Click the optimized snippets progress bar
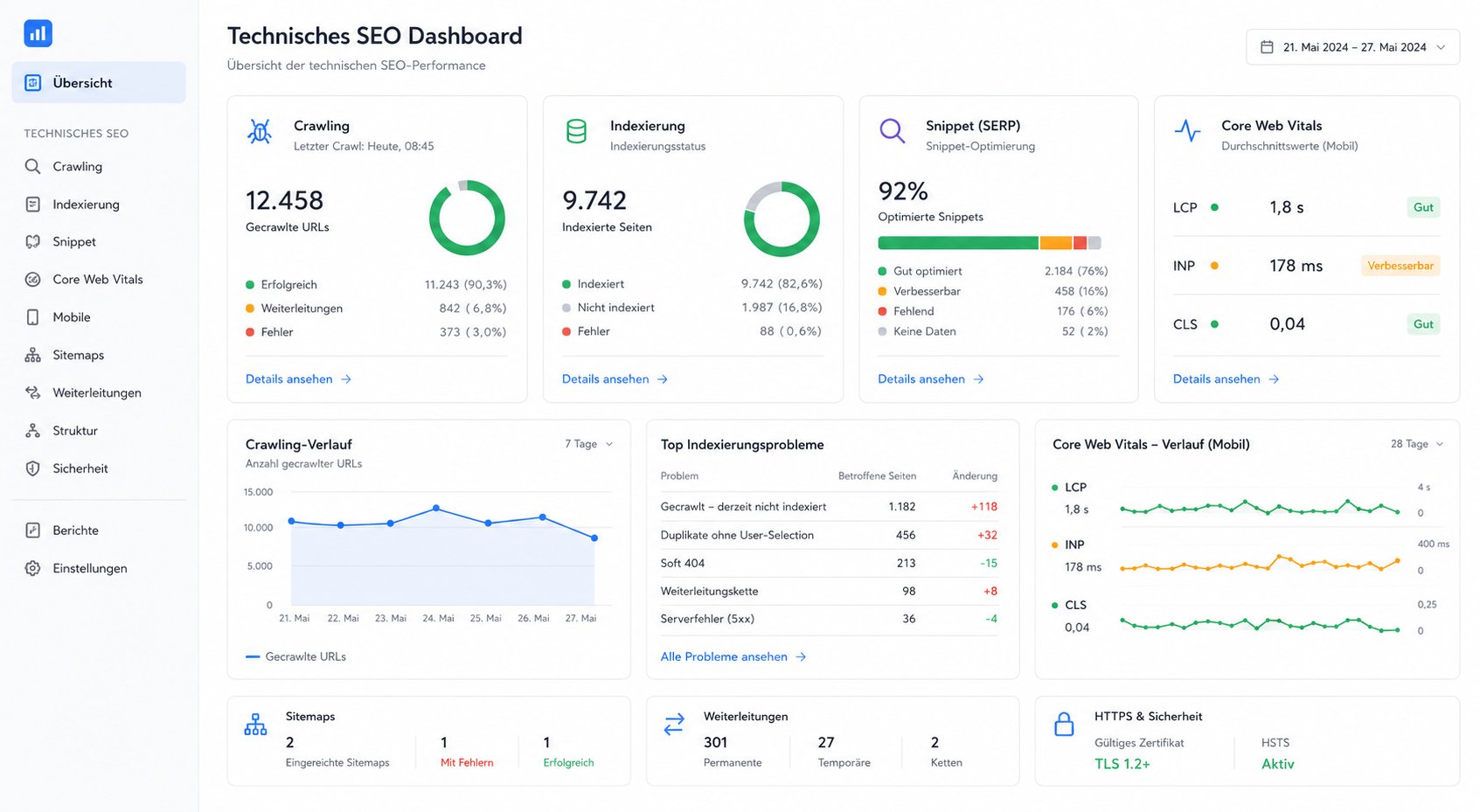1480x812 pixels. tap(989, 243)
